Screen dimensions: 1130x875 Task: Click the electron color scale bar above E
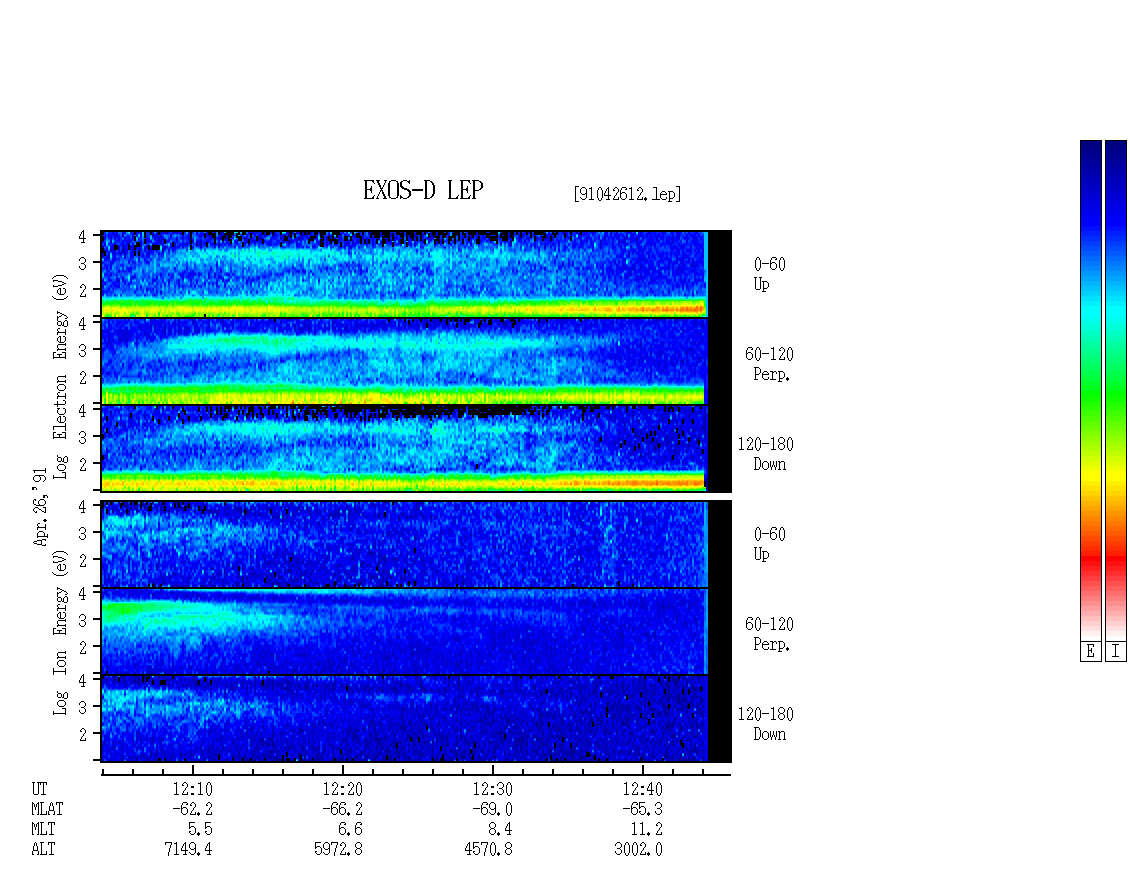click(x=1090, y=390)
